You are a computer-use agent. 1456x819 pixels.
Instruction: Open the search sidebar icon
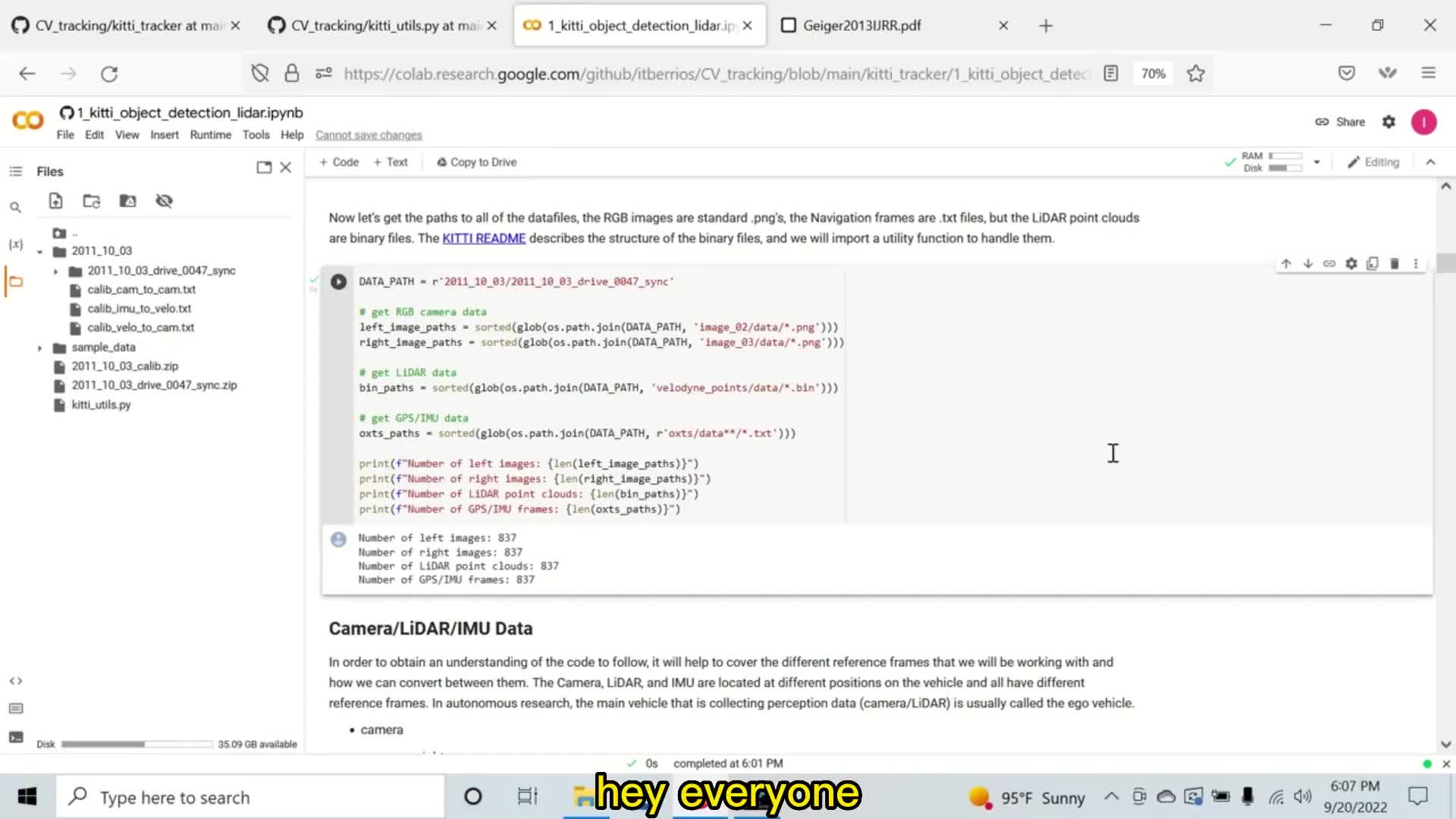pyautogui.click(x=15, y=207)
